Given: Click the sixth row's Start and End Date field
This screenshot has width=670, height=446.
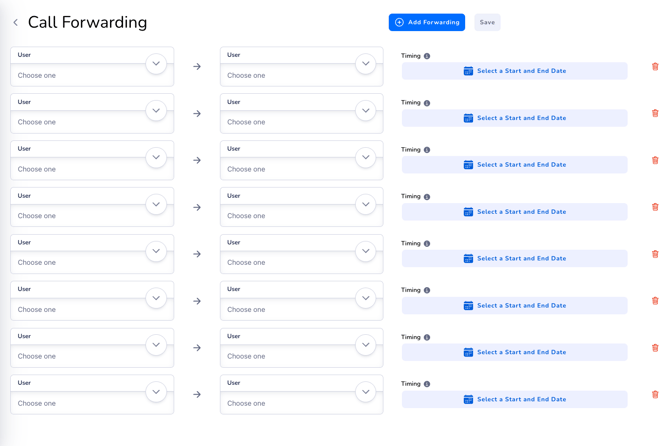Looking at the screenshot, I should click(515, 306).
